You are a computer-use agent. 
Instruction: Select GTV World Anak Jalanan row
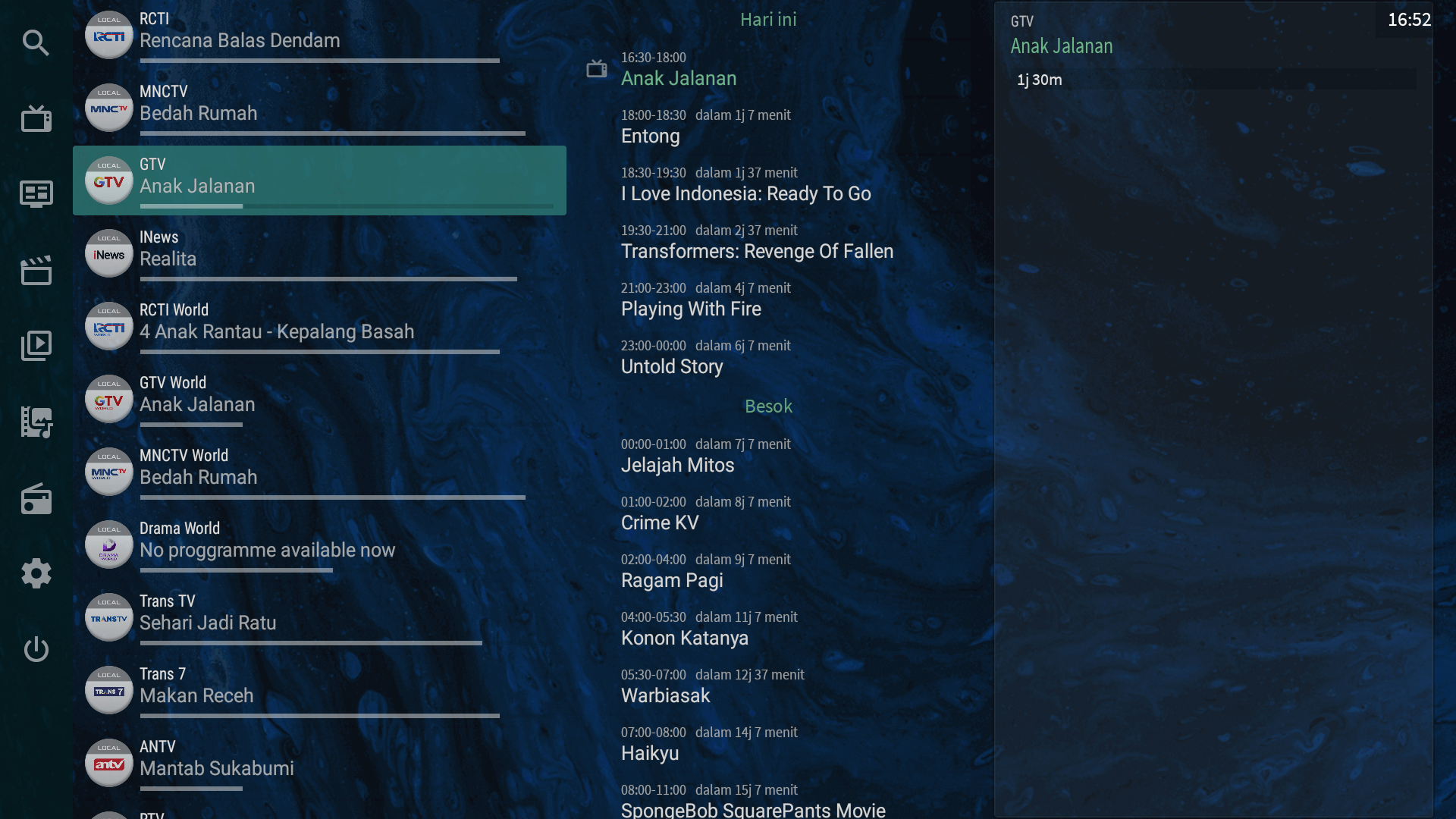[319, 399]
